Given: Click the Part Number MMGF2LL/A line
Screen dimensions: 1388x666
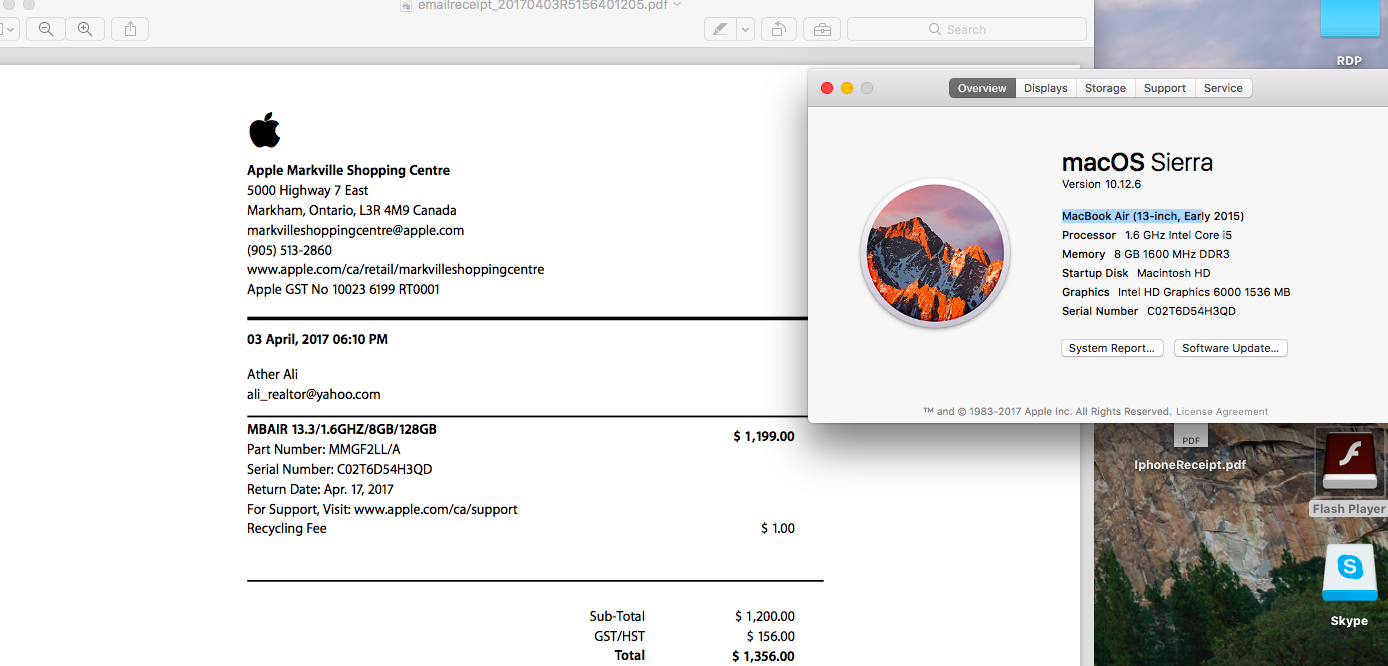Looking at the screenshot, I should coord(324,450).
